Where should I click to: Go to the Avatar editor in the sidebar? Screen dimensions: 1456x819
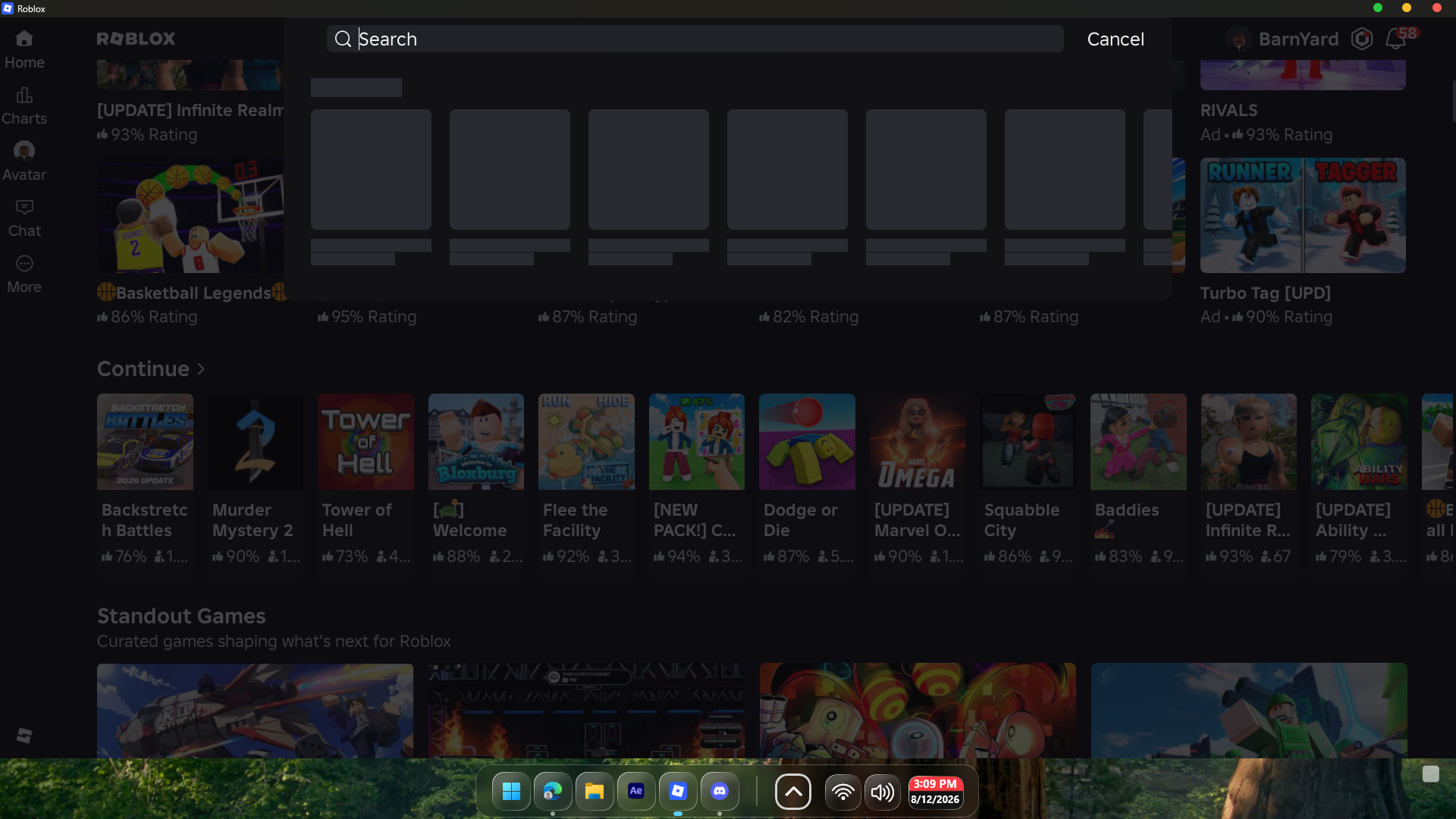[24, 162]
